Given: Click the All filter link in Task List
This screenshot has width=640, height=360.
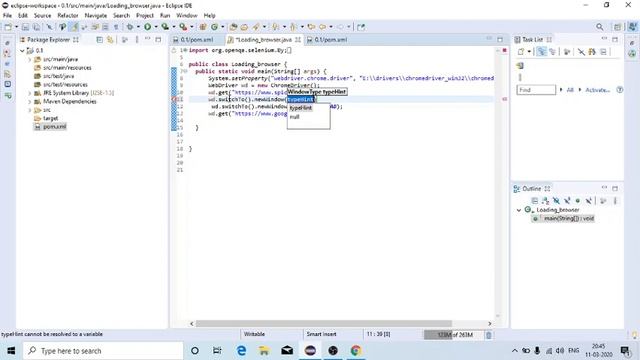Looking at the screenshot, I should 570,90.
